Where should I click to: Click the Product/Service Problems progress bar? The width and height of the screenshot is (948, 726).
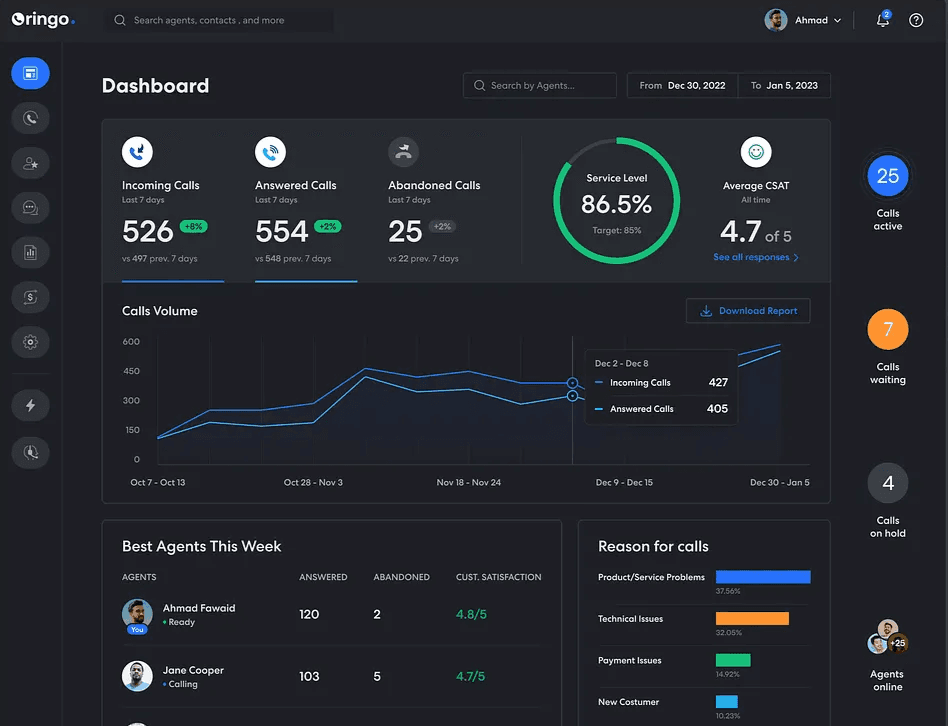click(763, 576)
